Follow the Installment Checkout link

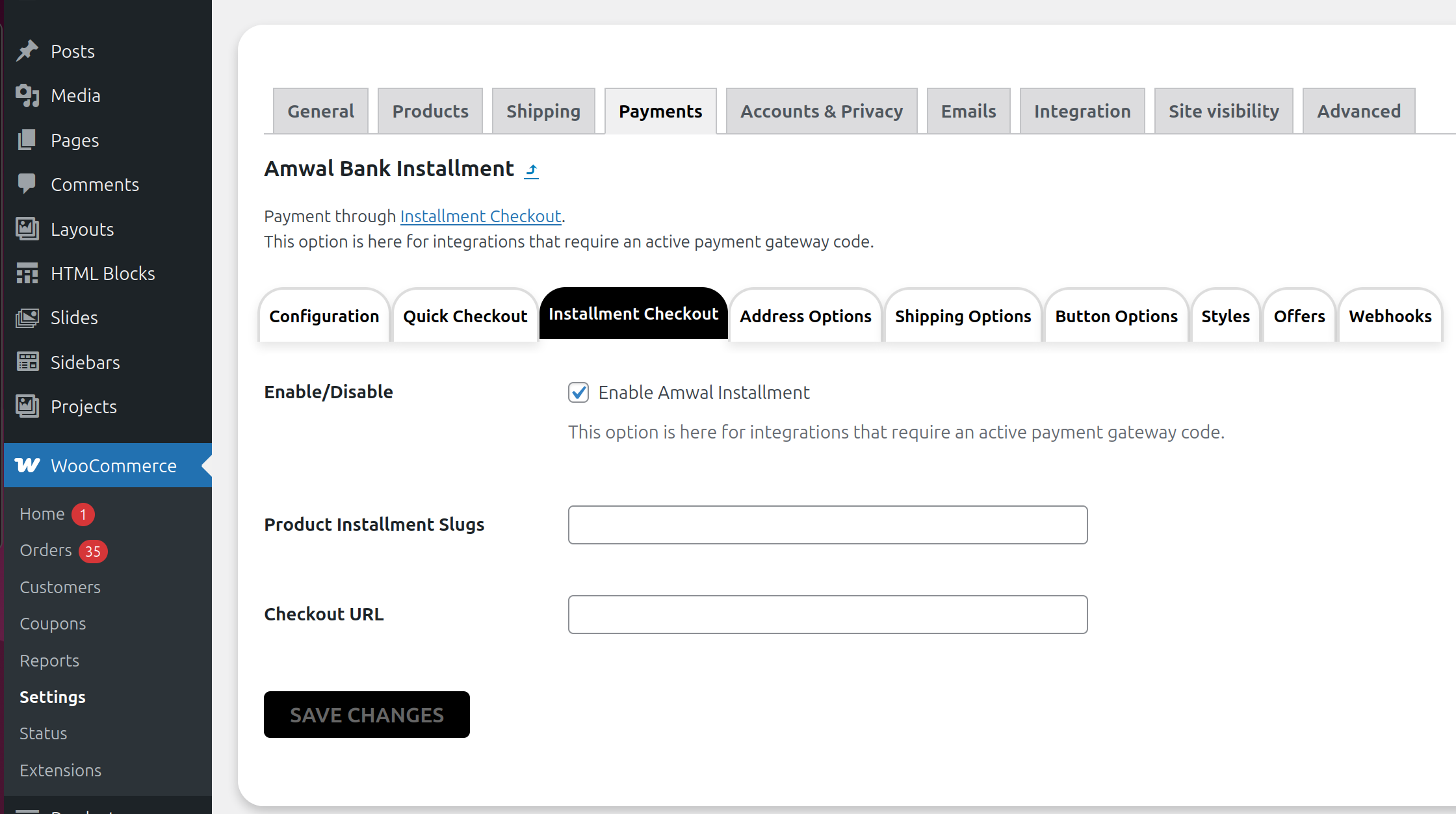pos(480,216)
